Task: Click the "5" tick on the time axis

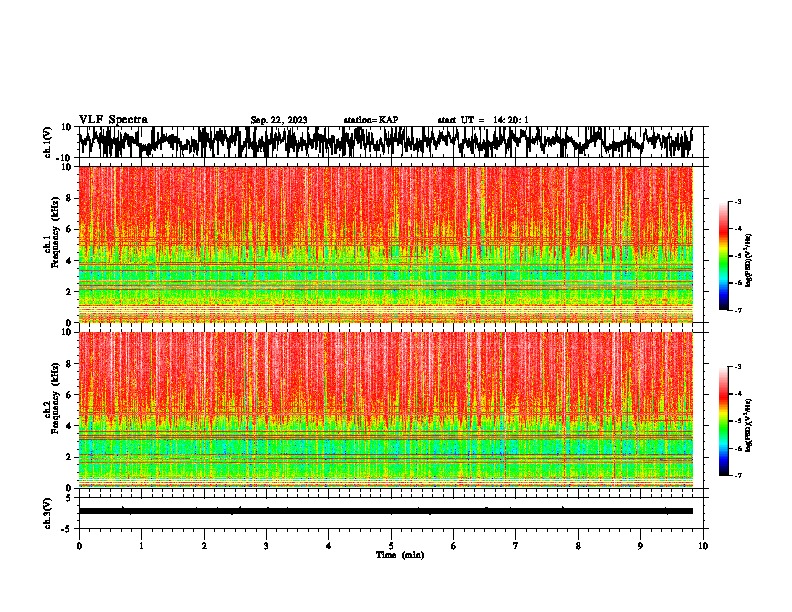Action: coord(391,546)
